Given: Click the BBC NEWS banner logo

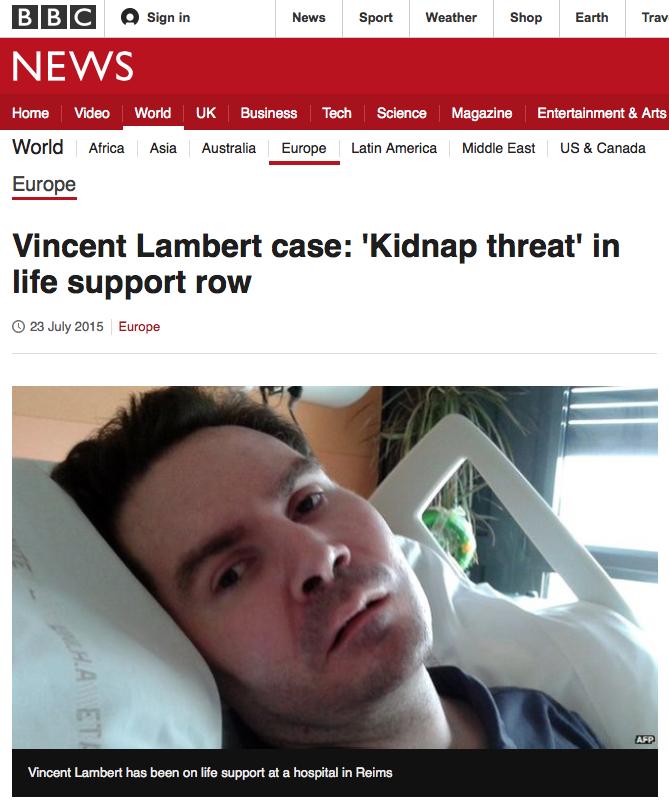Looking at the screenshot, I should [72, 66].
